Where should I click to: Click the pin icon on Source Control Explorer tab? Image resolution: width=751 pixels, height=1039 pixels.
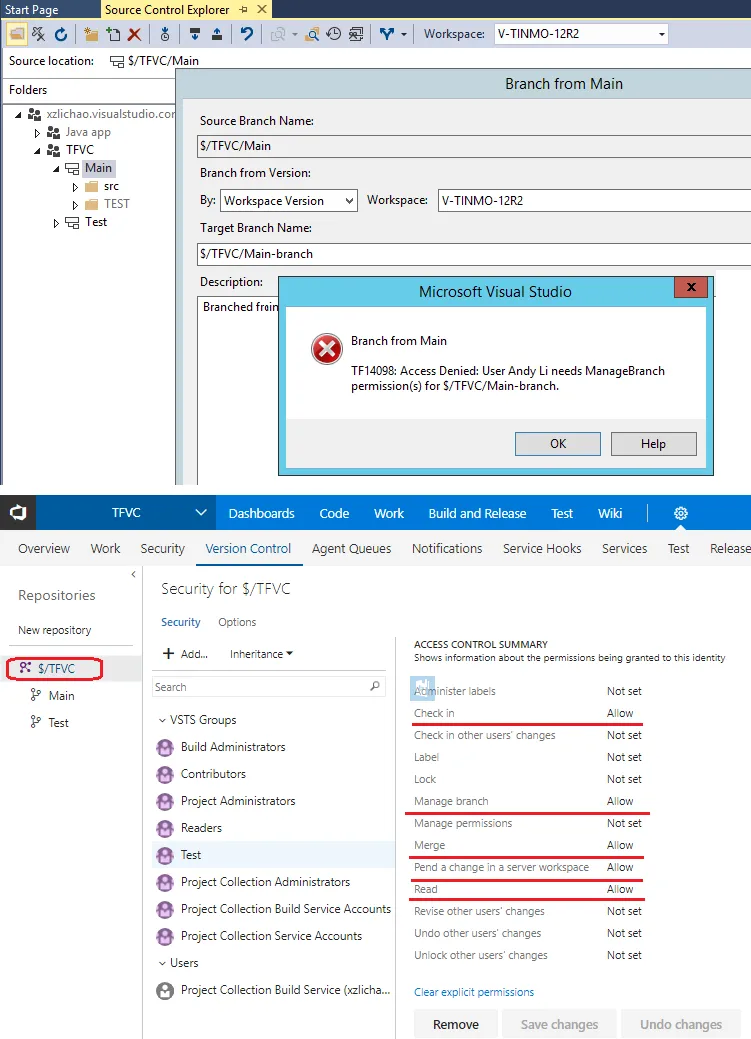(243, 9)
